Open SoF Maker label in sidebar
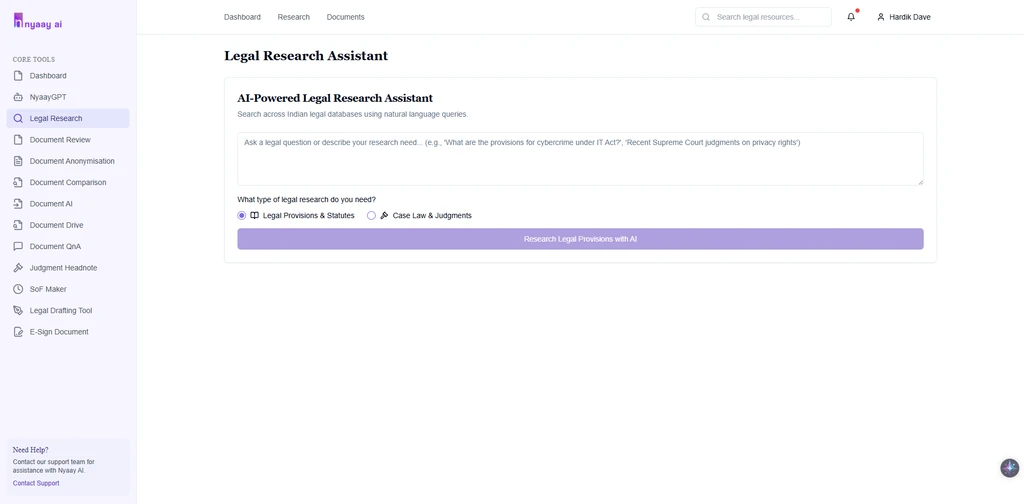The image size is (1024, 504). pos(48,289)
